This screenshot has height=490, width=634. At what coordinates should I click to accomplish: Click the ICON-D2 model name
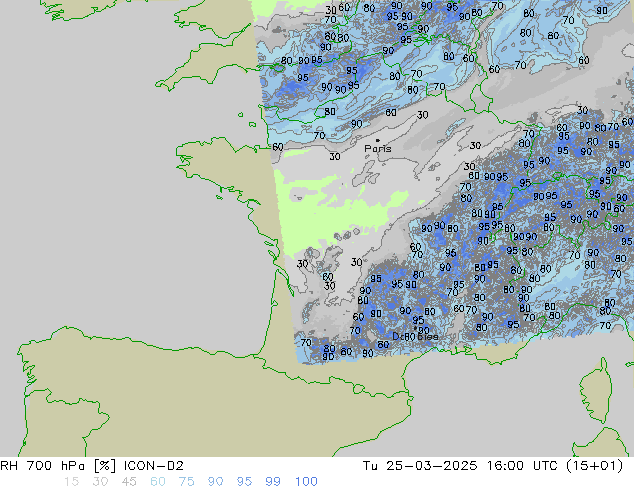[x=154, y=466]
